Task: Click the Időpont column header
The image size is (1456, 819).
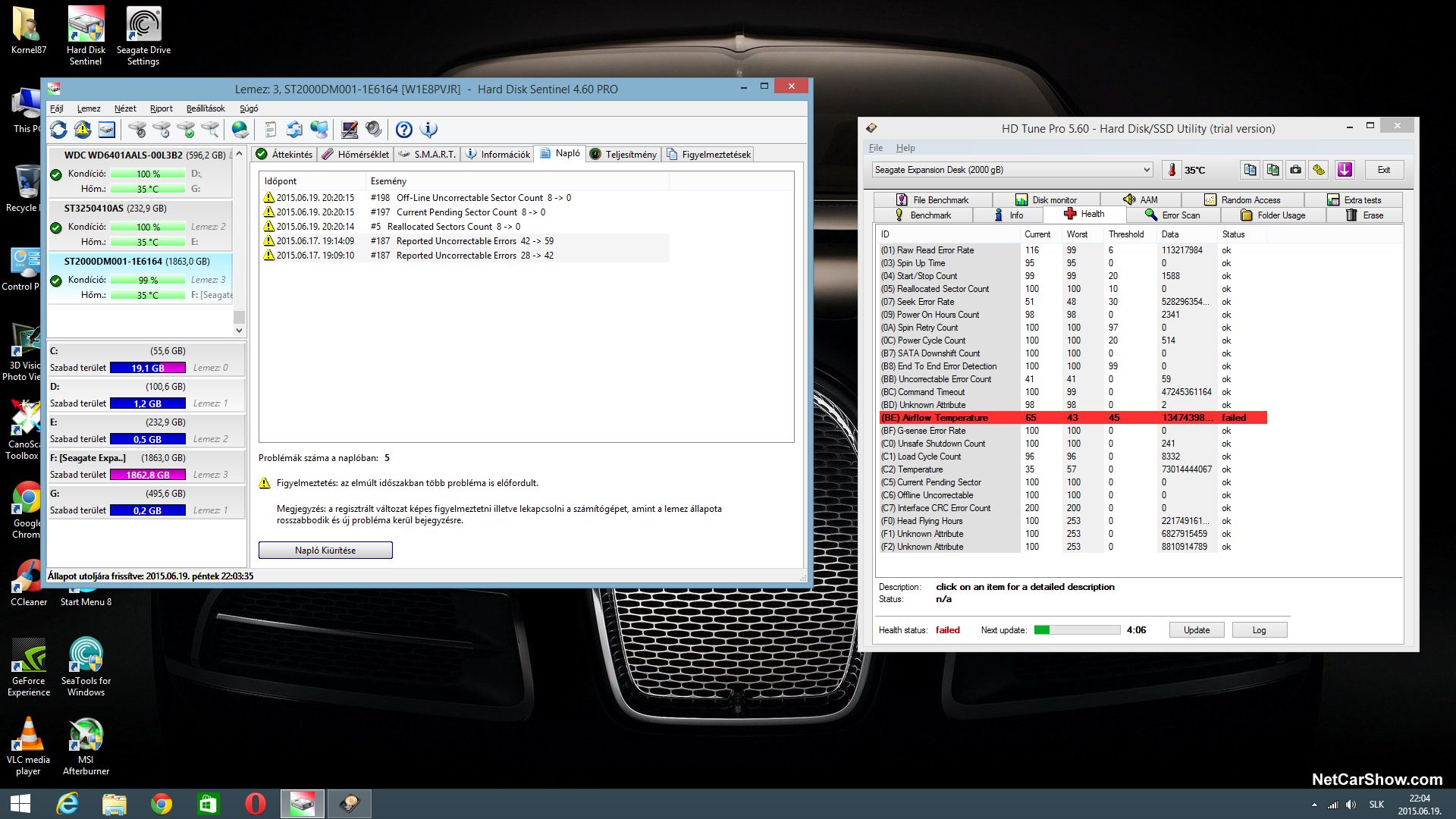Action: [x=312, y=181]
